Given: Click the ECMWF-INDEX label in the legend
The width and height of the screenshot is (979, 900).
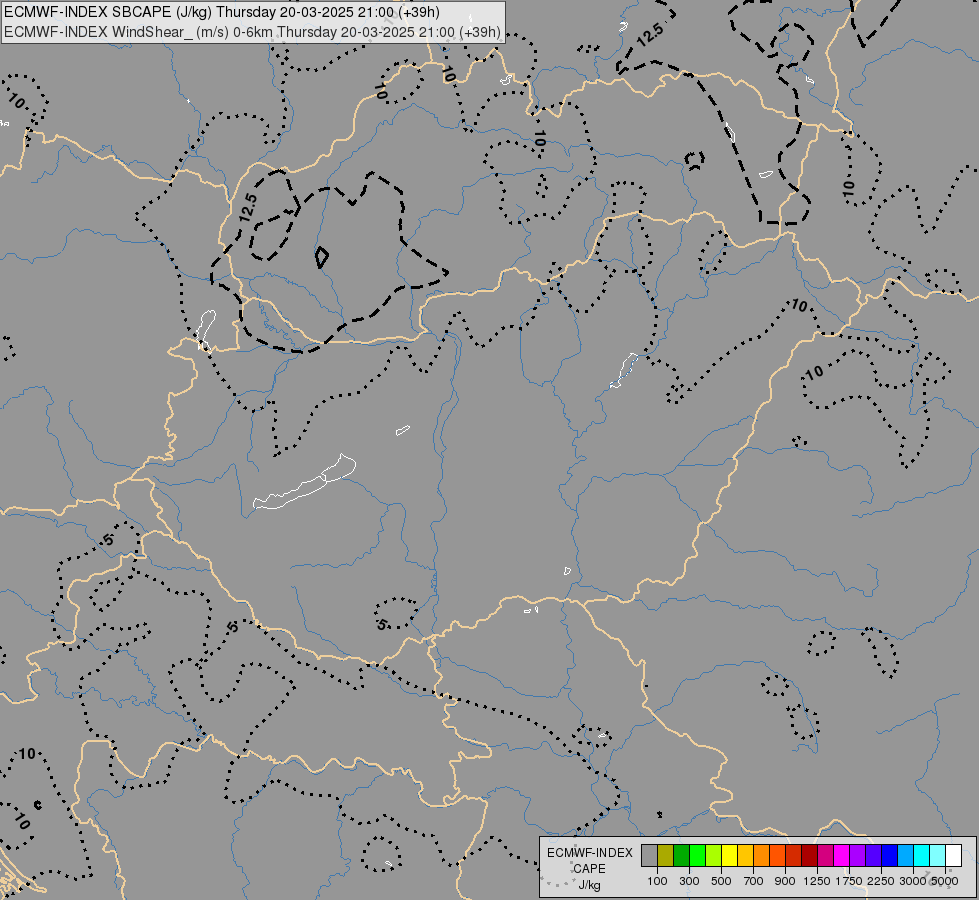Looking at the screenshot, I should tap(589, 853).
